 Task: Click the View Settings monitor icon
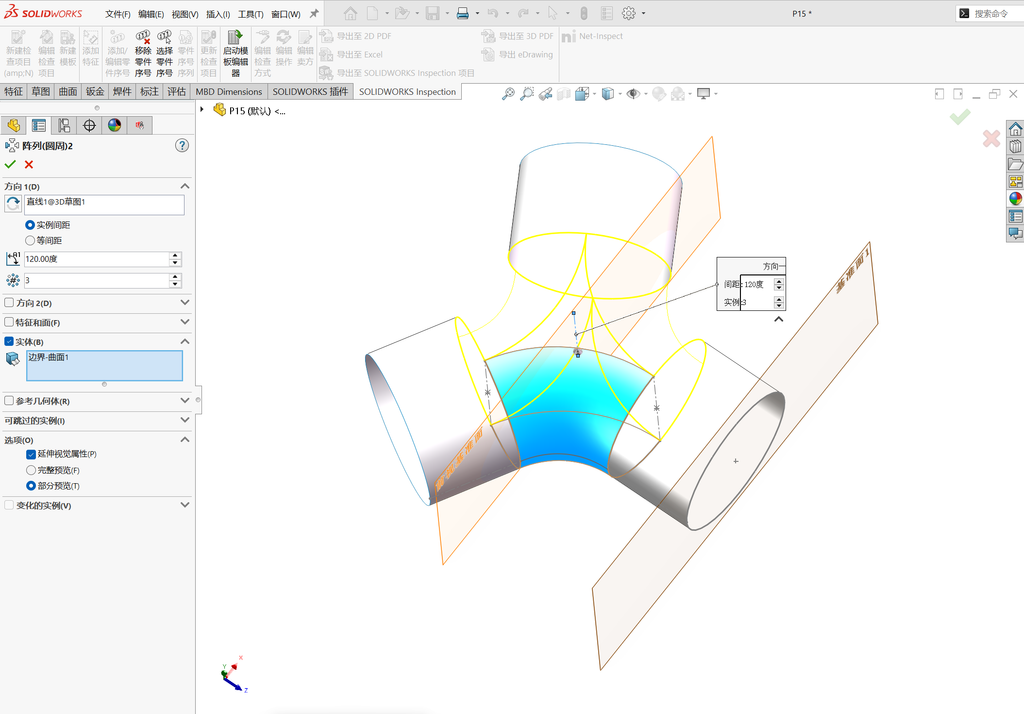coord(703,94)
